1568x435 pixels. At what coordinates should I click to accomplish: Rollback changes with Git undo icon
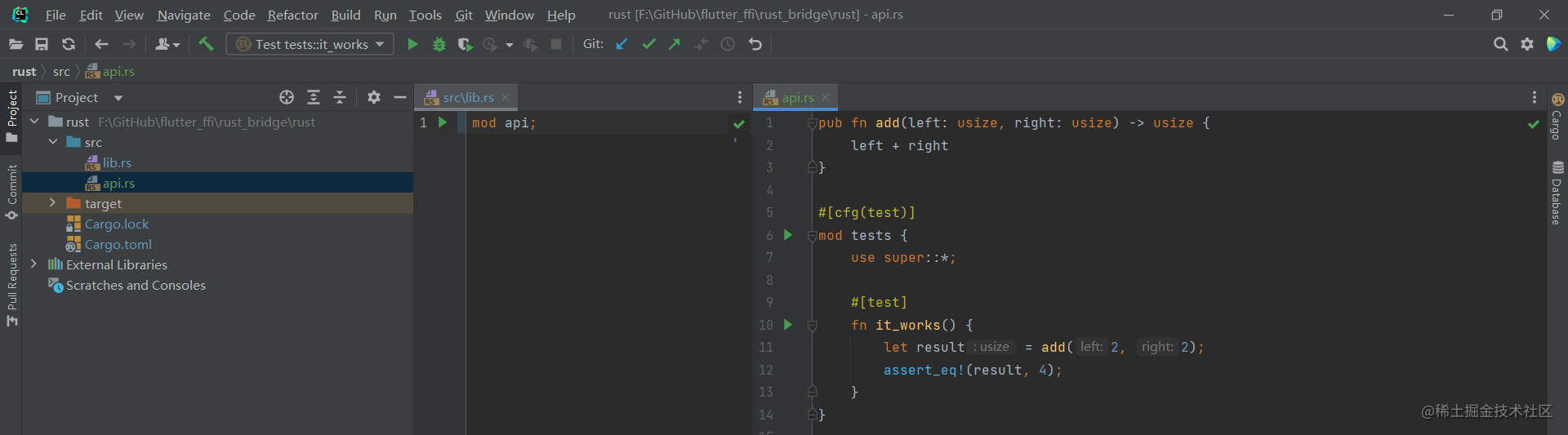click(755, 44)
